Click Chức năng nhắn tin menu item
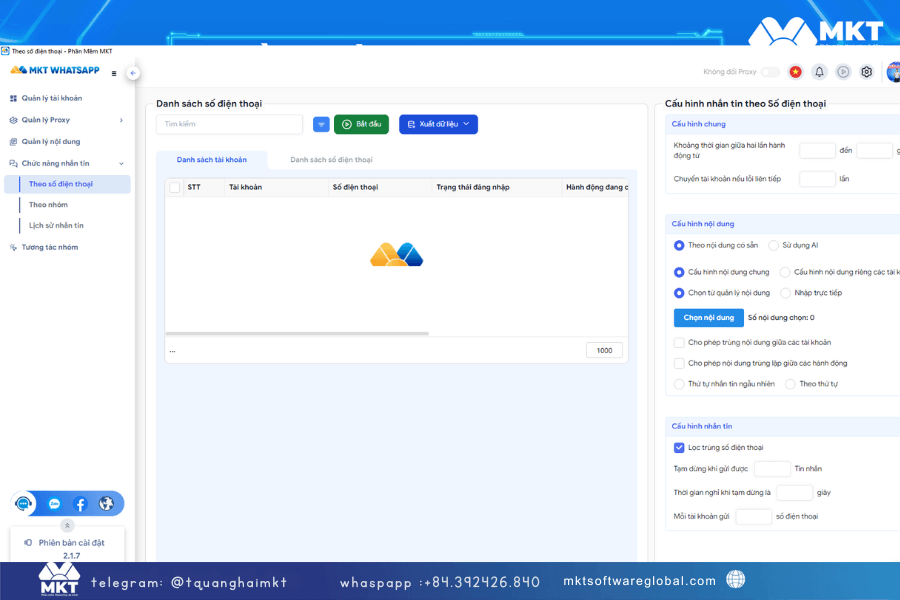The height and width of the screenshot is (600, 900). click(55, 164)
